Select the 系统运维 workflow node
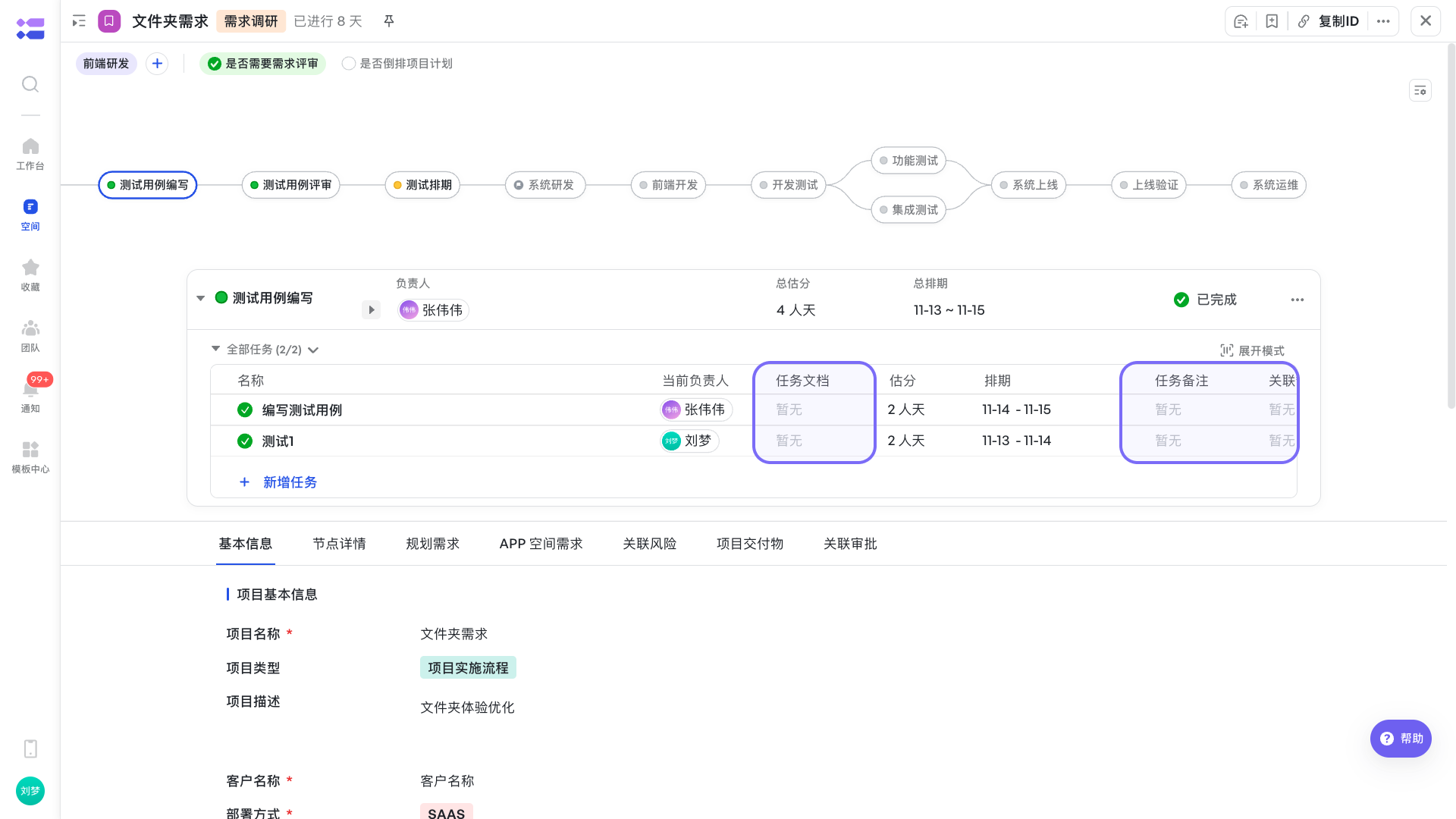 [x=1269, y=185]
